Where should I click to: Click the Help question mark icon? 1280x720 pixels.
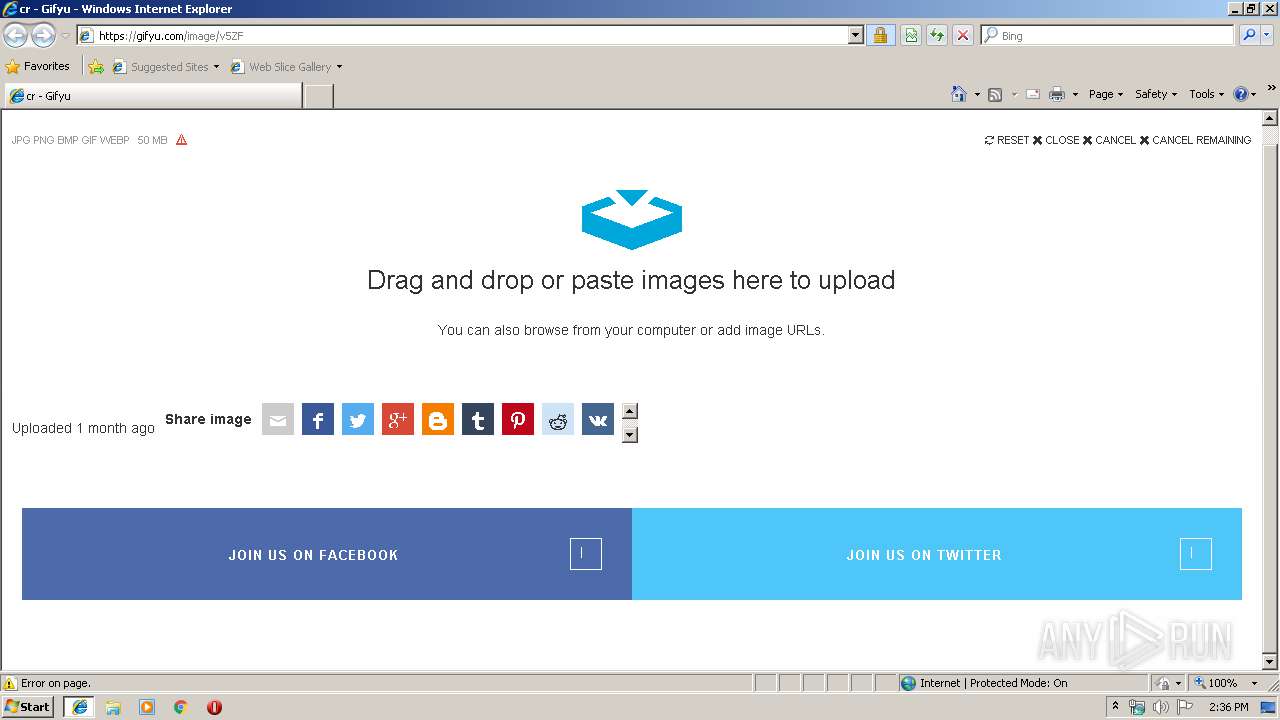[x=1241, y=94]
